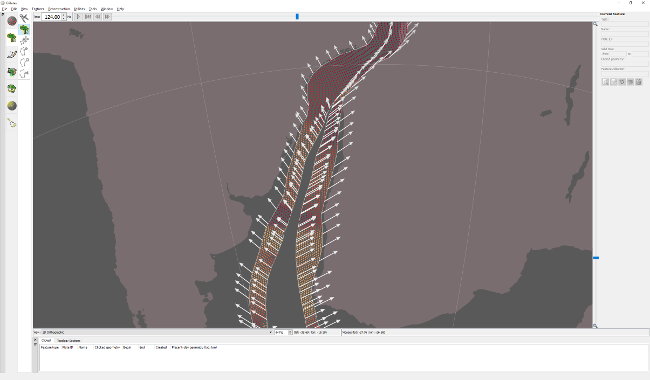
Task: Click the Feature collection field
Action: (x=624, y=74)
